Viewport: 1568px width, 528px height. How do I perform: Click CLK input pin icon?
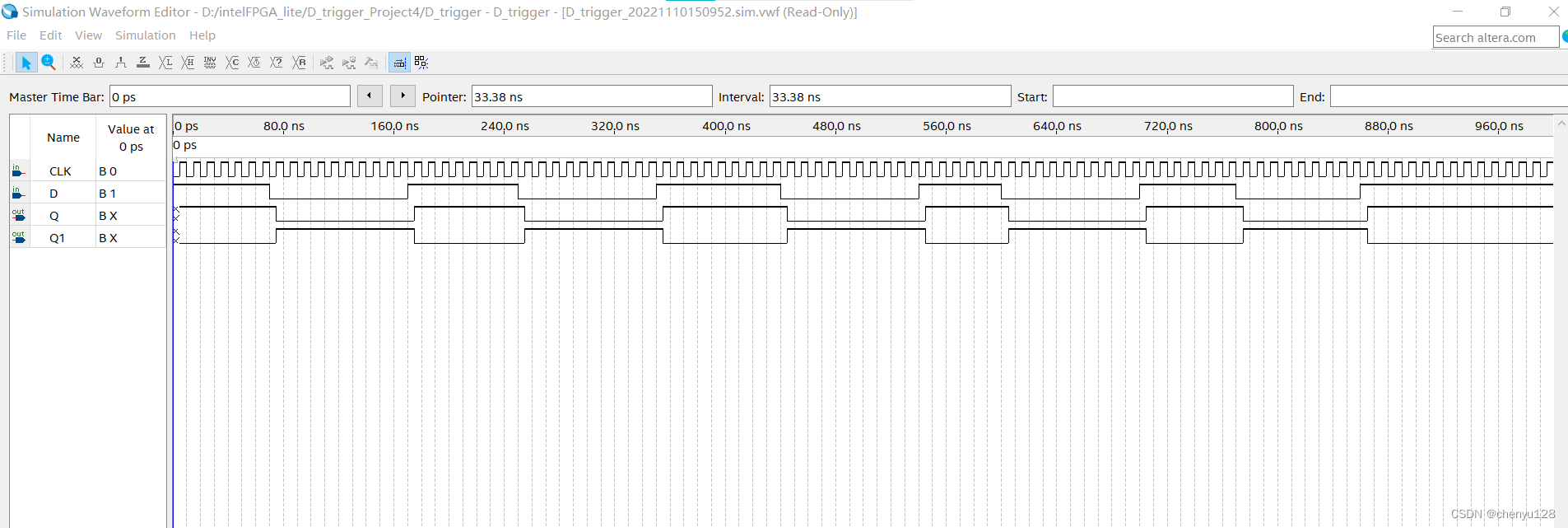click(x=18, y=171)
